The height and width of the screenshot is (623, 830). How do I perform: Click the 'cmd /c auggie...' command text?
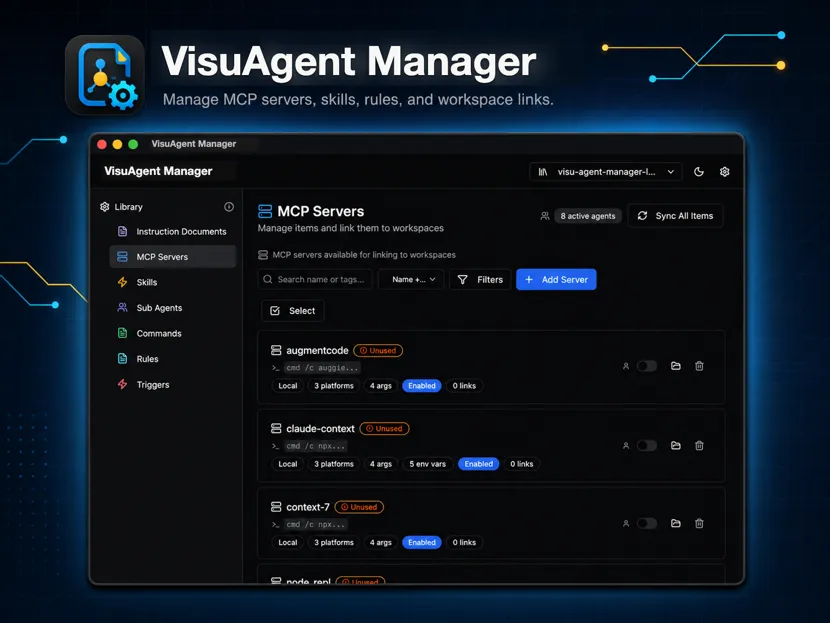322,367
